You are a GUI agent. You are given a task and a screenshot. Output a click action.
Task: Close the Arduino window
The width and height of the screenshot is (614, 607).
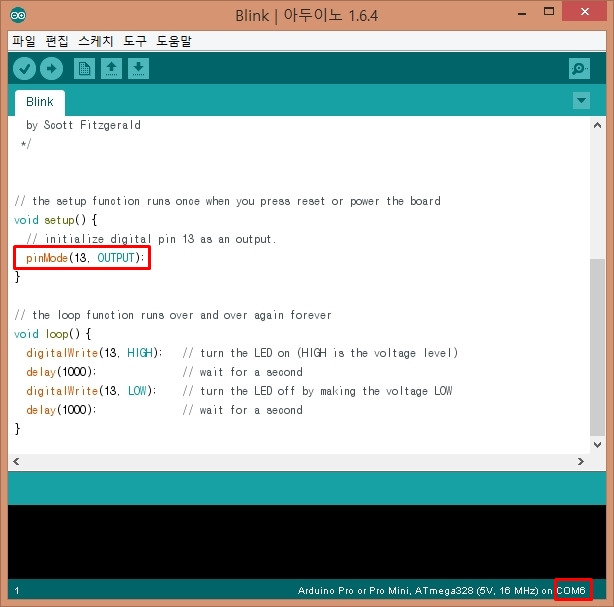point(585,11)
